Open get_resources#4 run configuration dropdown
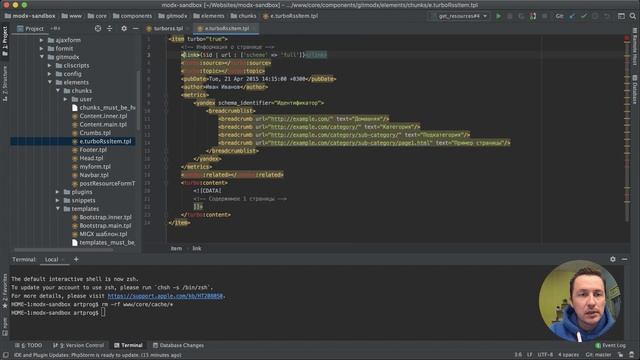This screenshot has width=640, height=360. (x=460, y=16)
